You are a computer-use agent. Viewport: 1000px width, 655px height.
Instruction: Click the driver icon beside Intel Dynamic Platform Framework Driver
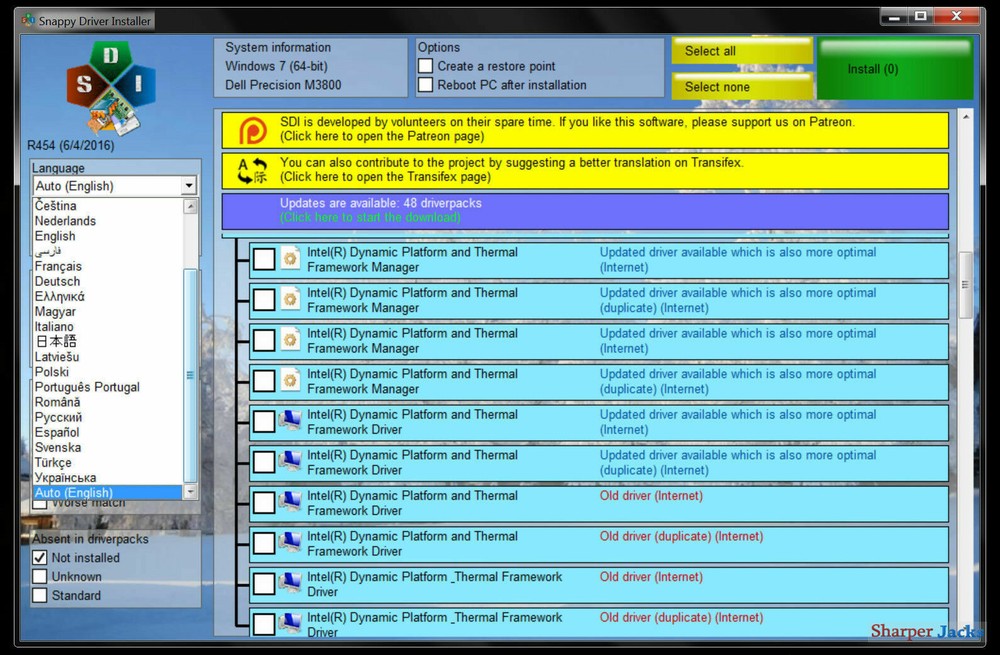click(288, 421)
